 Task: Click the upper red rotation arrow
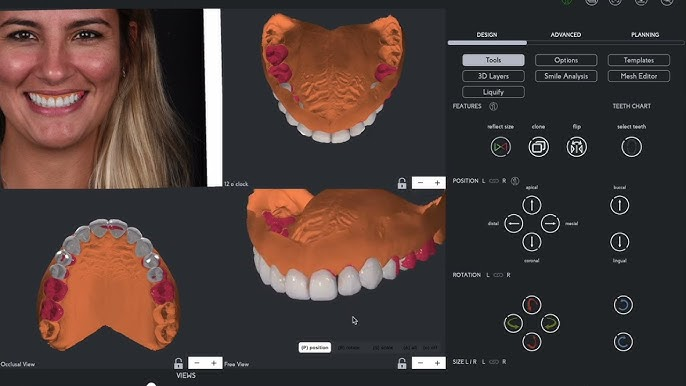[x=532, y=305]
